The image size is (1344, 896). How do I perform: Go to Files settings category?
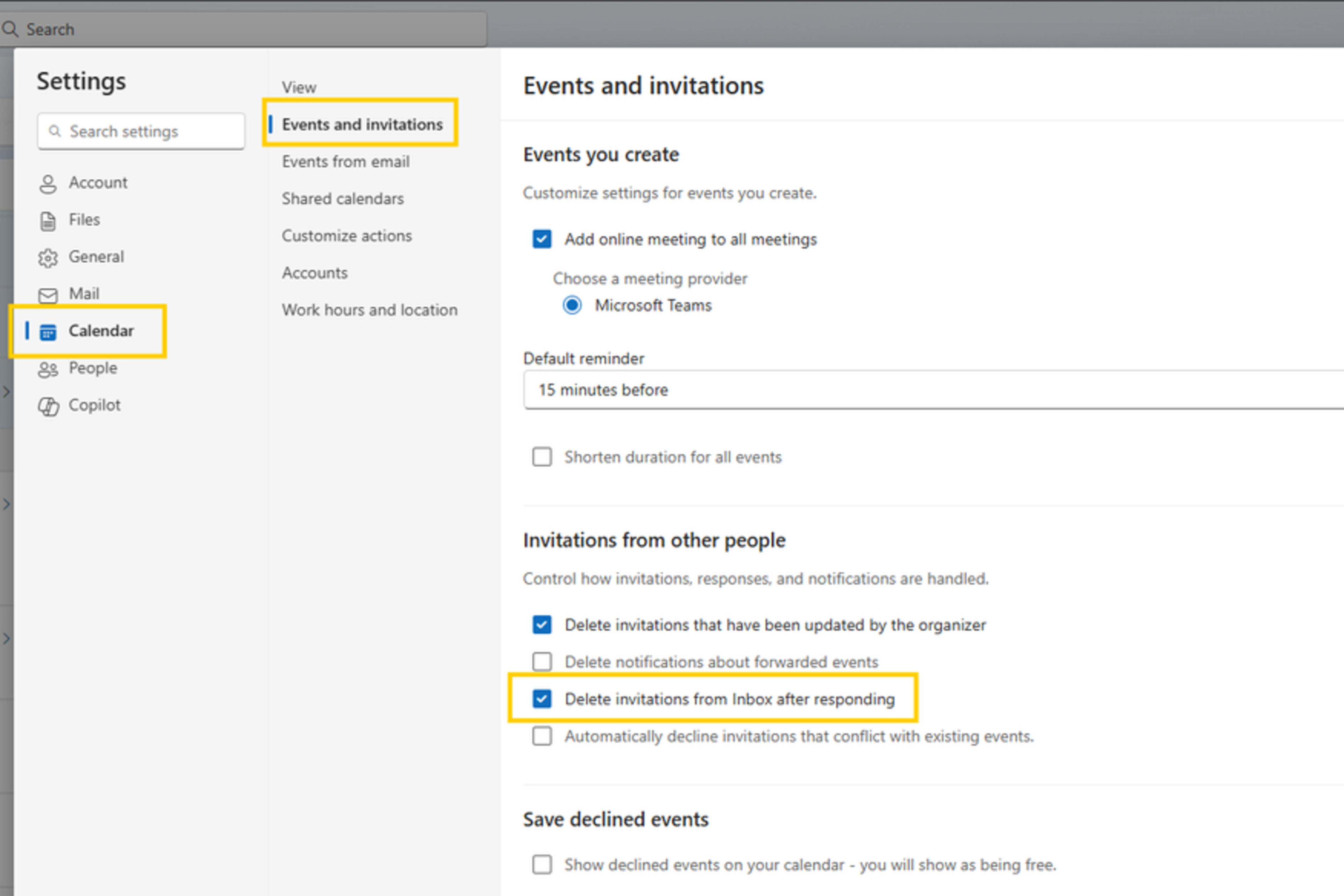[84, 220]
